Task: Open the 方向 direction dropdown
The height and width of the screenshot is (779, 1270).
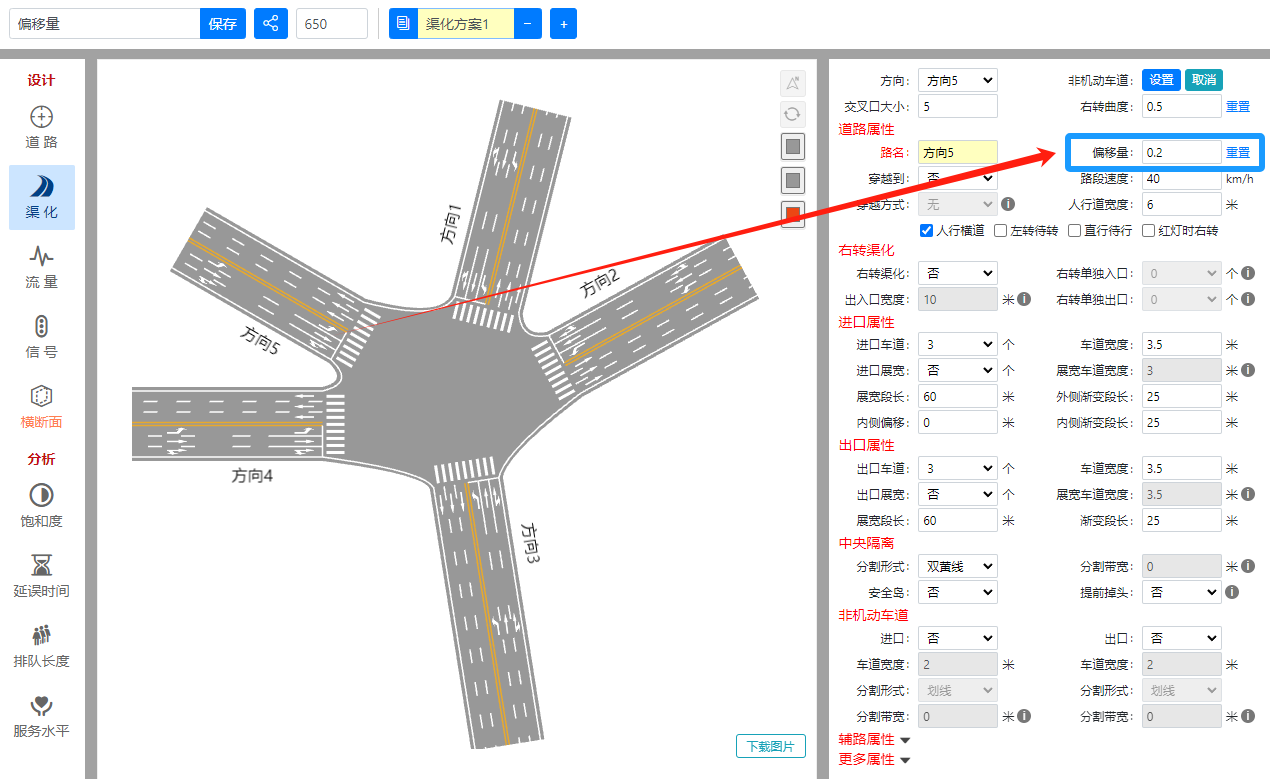Action: [957, 81]
